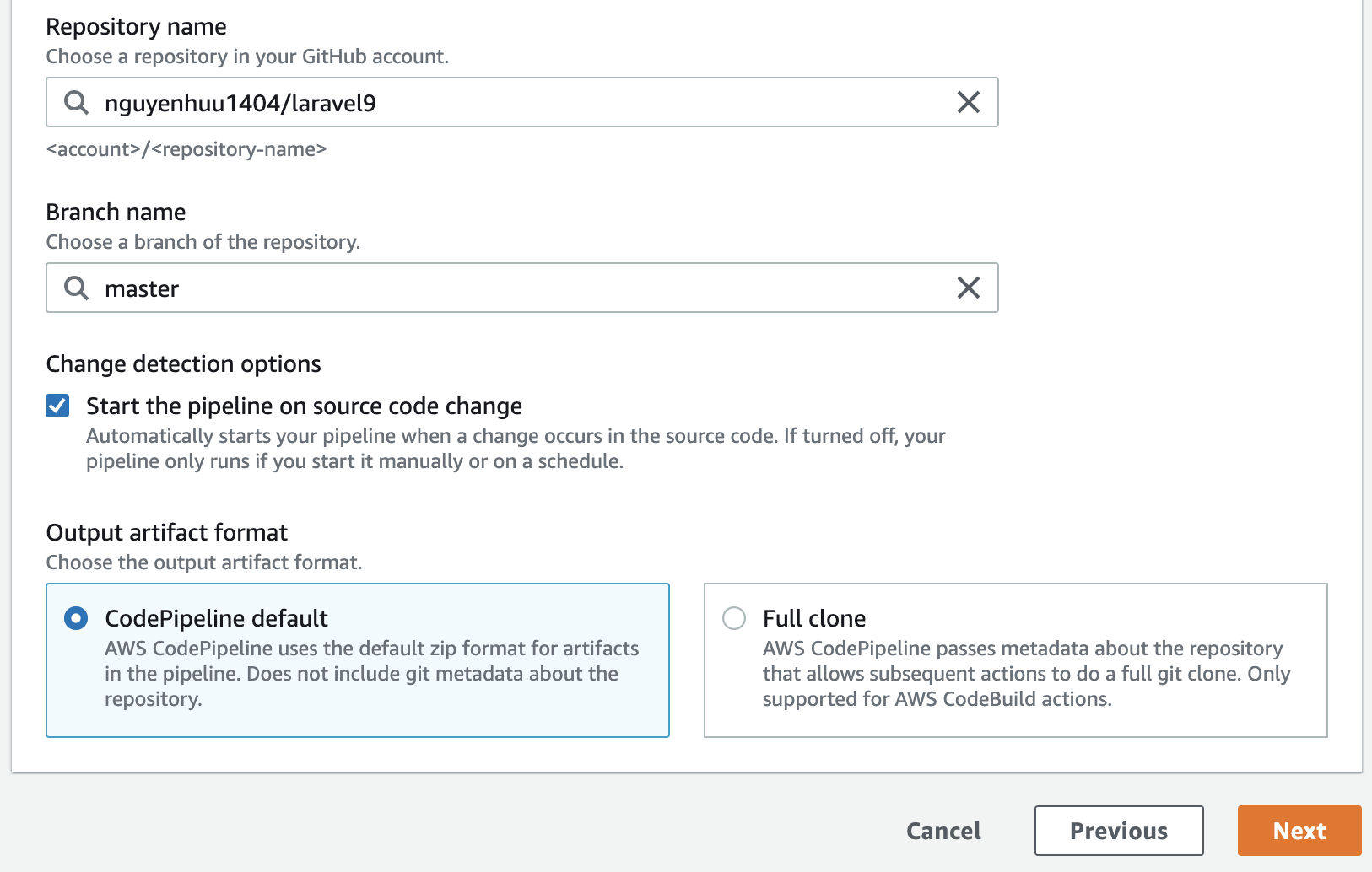Focus the nguyenhuu1404/laravel9 repository input
The image size is (1372, 872).
522,102
